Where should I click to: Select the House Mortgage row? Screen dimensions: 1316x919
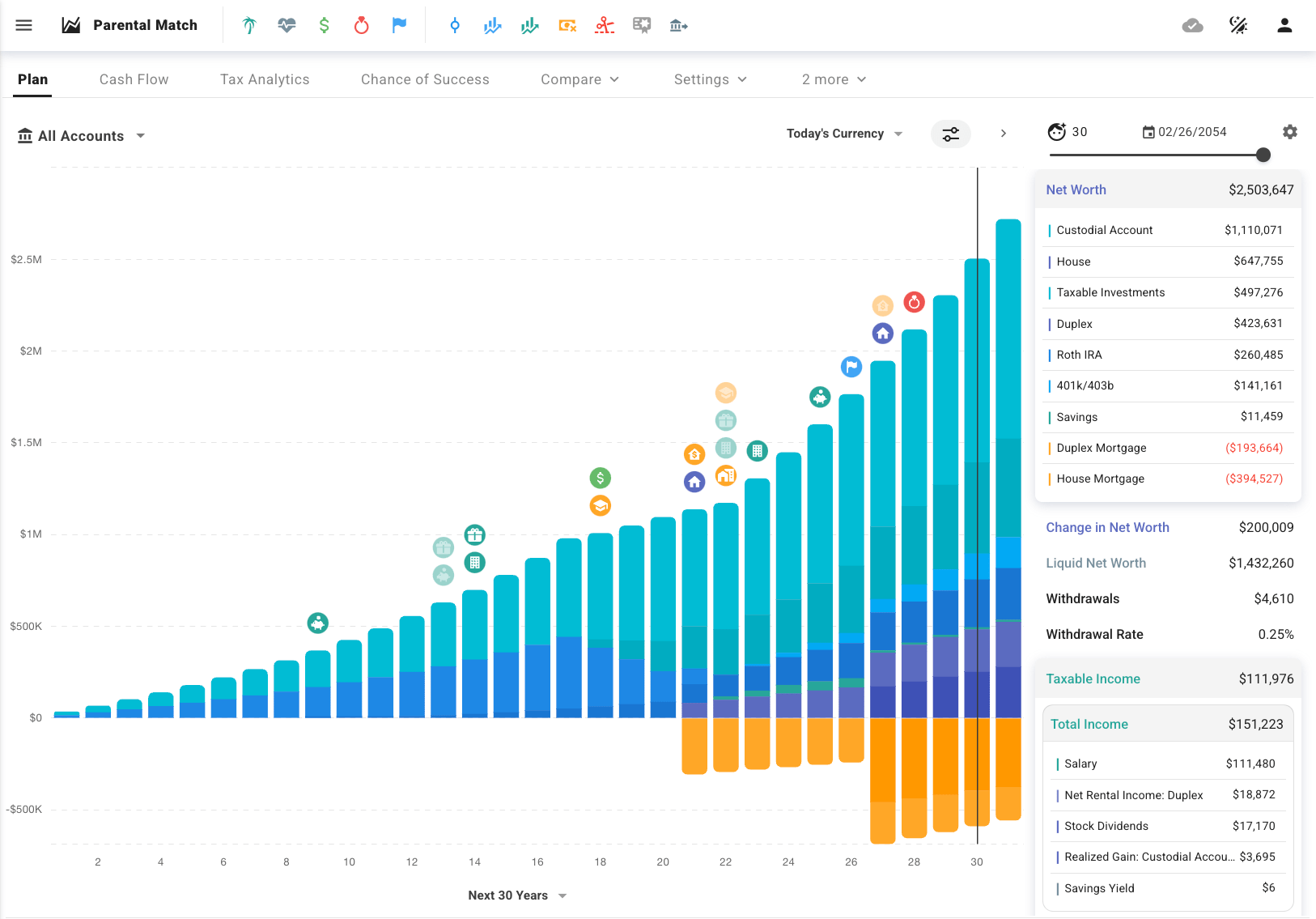[1169, 479]
